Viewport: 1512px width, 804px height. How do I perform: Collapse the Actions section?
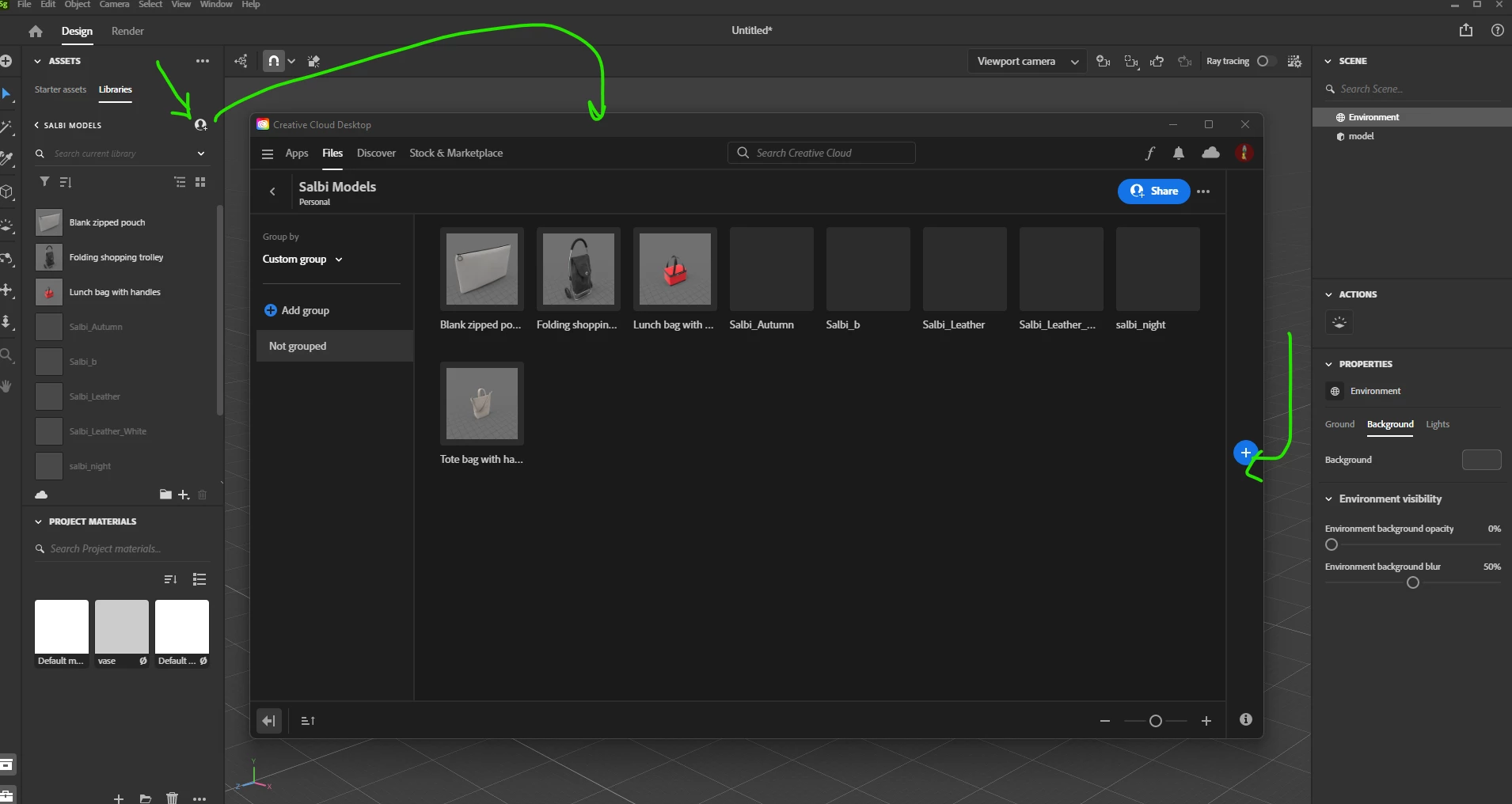point(1328,294)
